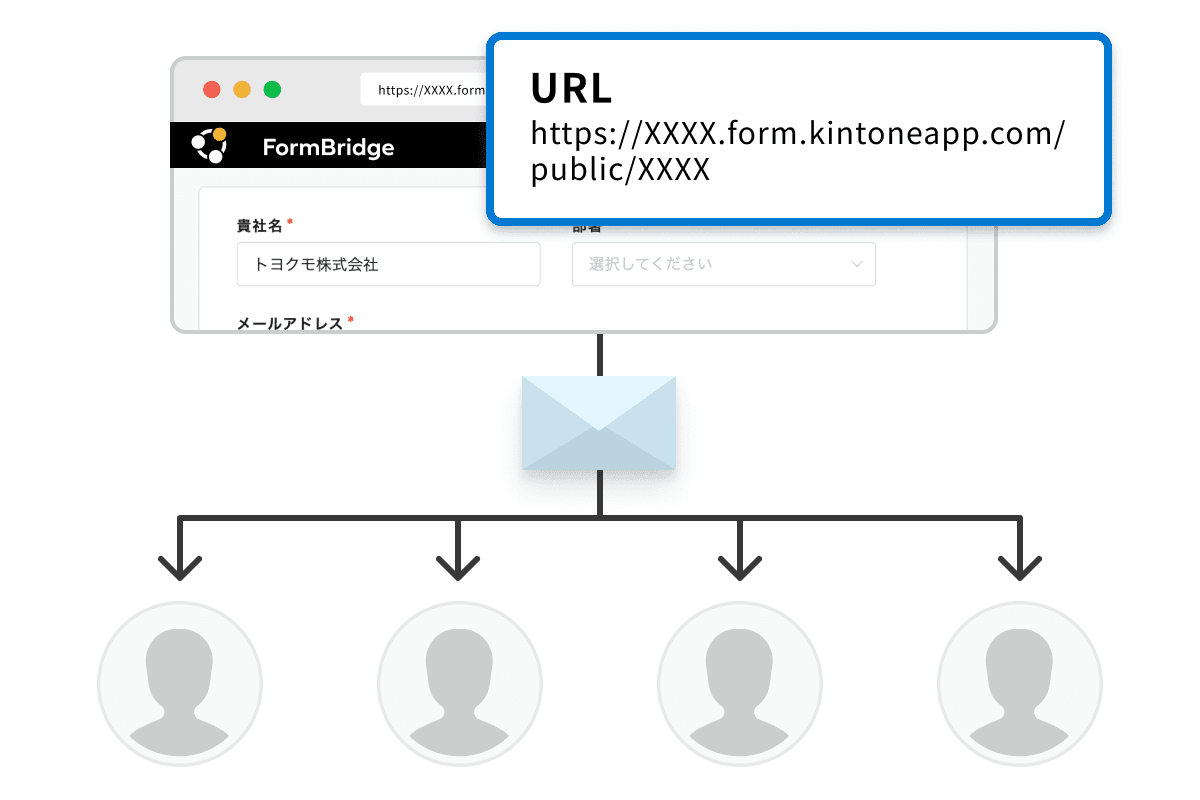Click the トヨクモ株式会社 input field
This screenshot has width=1200, height=800.
coord(388,263)
